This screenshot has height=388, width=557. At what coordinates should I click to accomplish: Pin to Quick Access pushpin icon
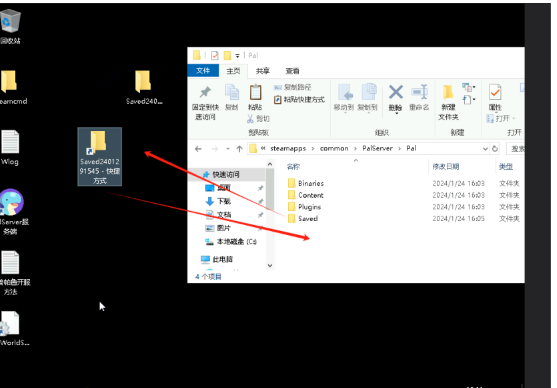(x=205, y=92)
